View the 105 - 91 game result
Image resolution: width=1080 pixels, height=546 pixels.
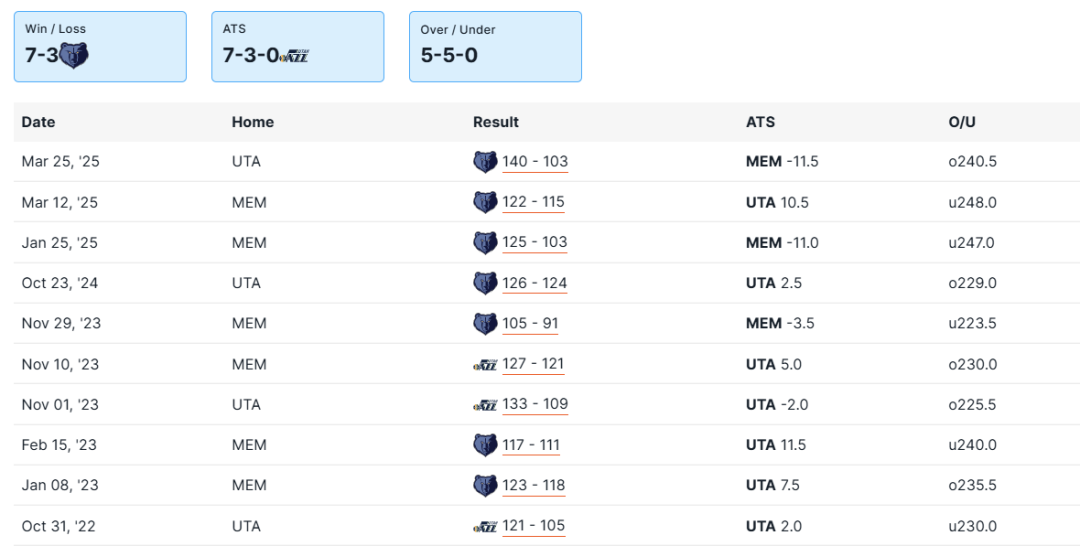[530, 324]
